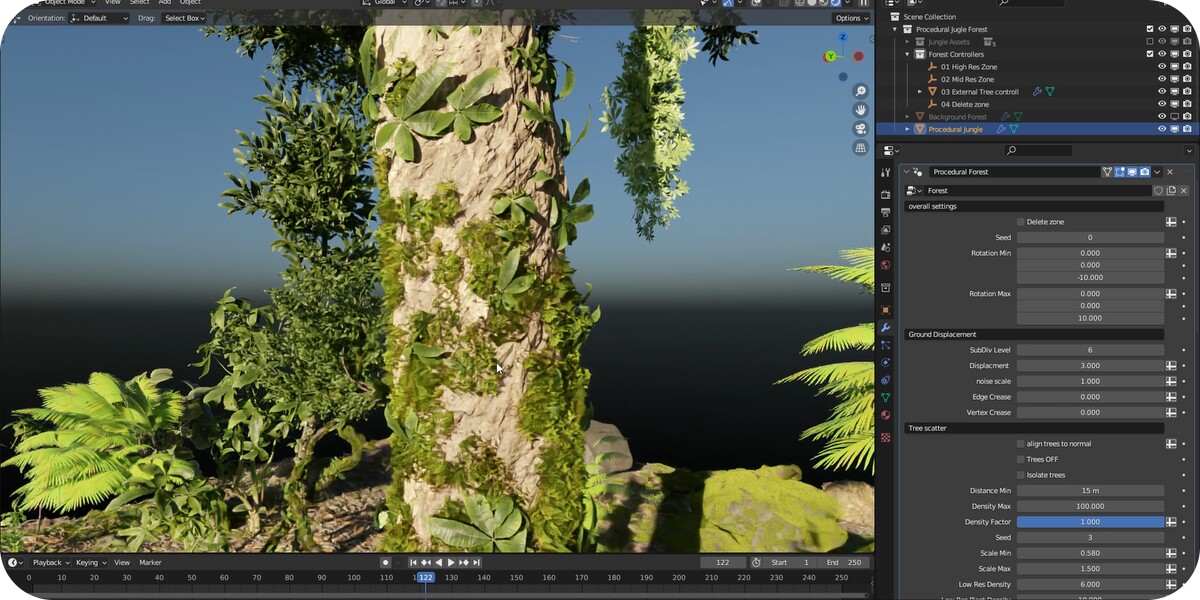Toggle camera view in viewport
This screenshot has height=600, width=1200.
[860, 129]
